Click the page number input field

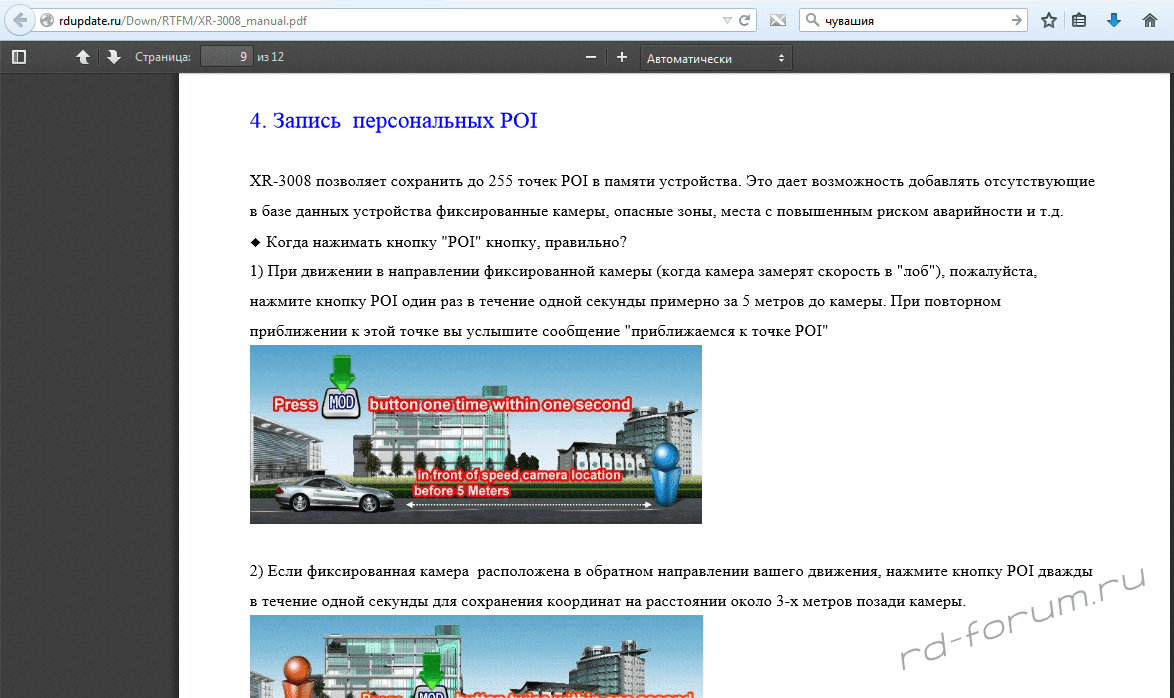click(x=226, y=57)
